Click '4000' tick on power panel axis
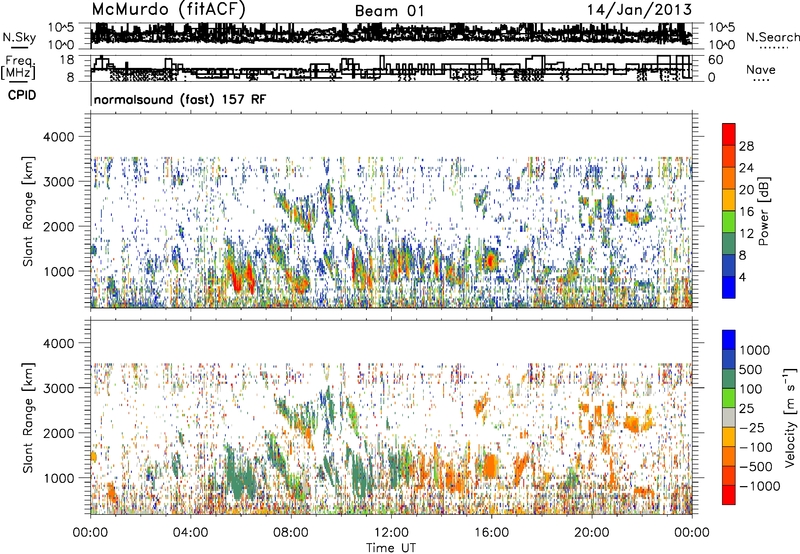The height and width of the screenshot is (554, 800). pos(59,137)
